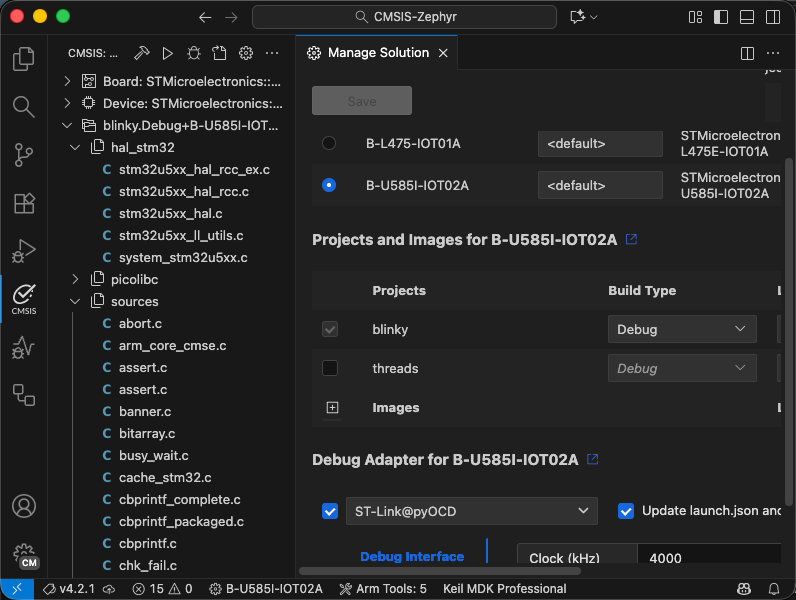This screenshot has height=600, width=796.
Task: Collapse the hal_stm32 group
Action: click(x=75, y=147)
